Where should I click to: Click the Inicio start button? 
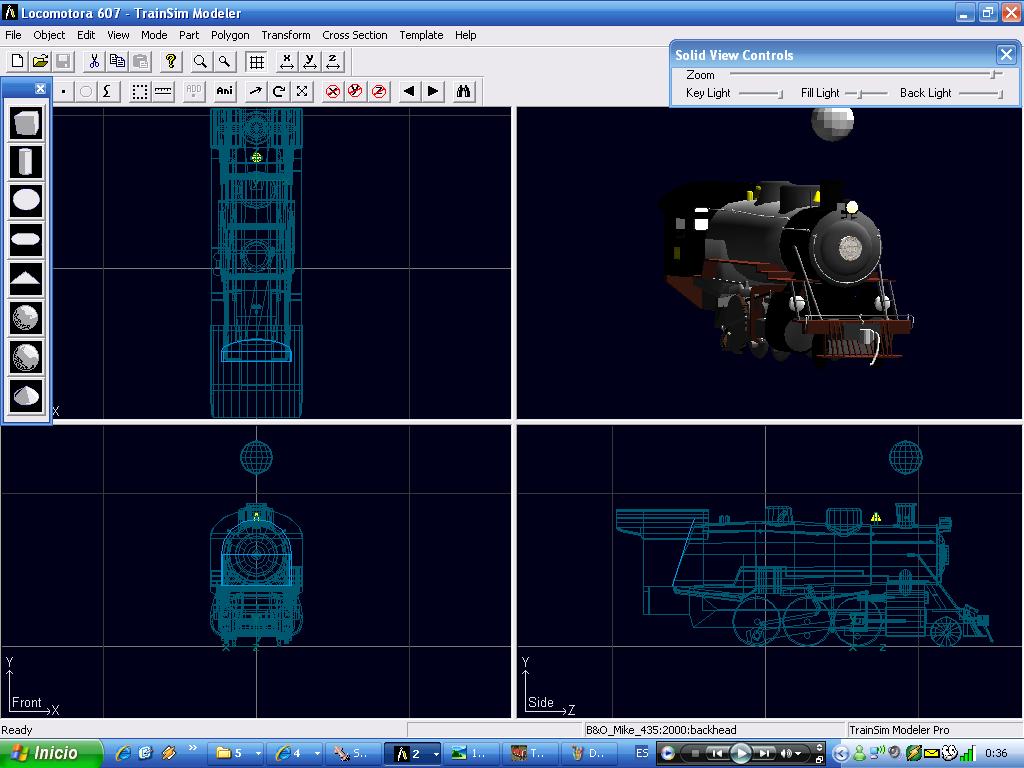click(x=50, y=753)
